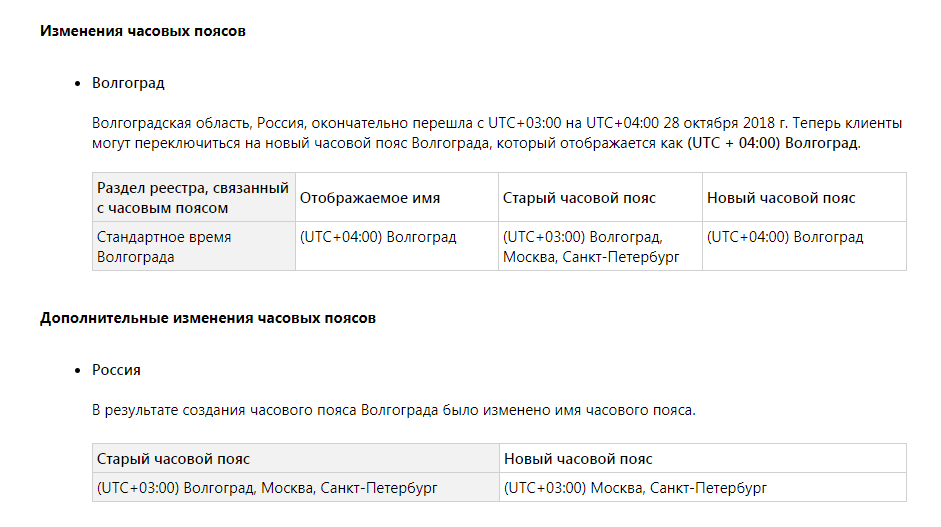Click the "(UTC+03:00) Волгоград, Москва, Санкт-Петербург" cell in the Russia table

(267, 488)
